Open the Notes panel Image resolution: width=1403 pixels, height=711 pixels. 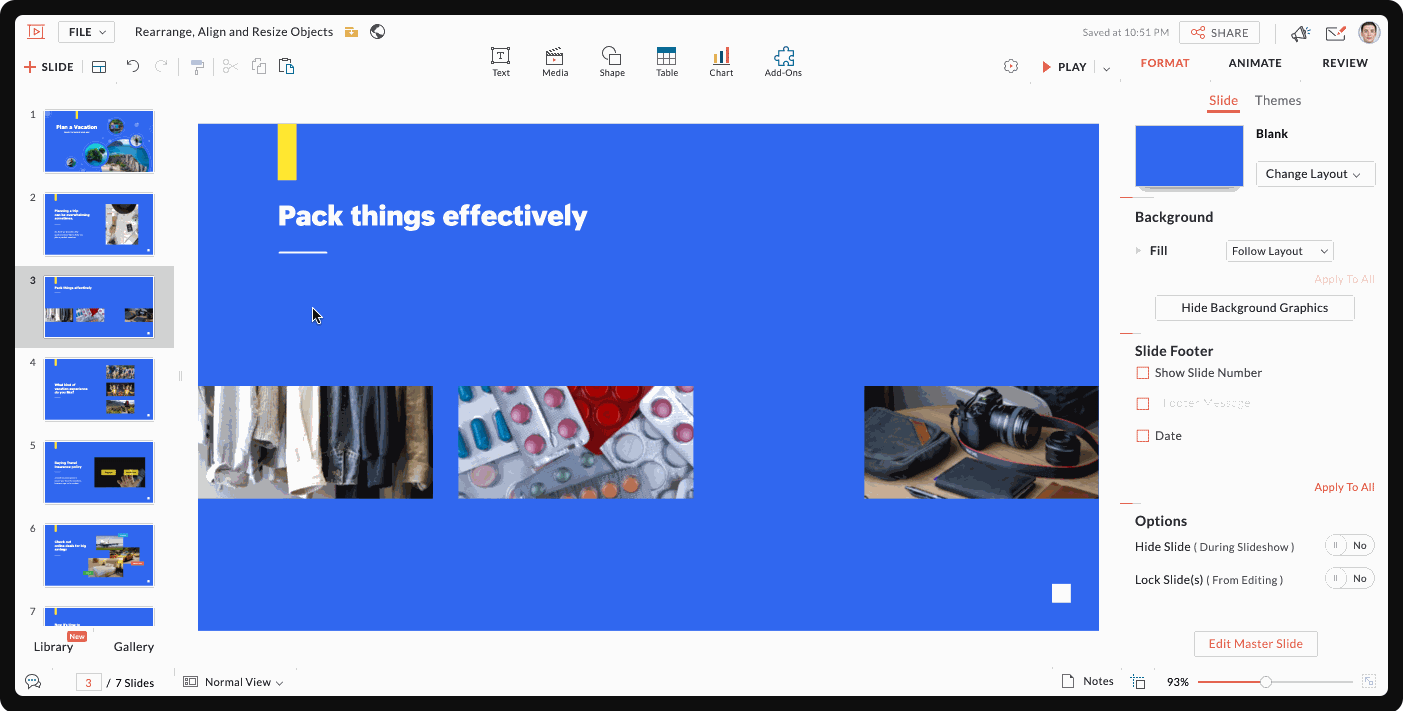[1088, 681]
